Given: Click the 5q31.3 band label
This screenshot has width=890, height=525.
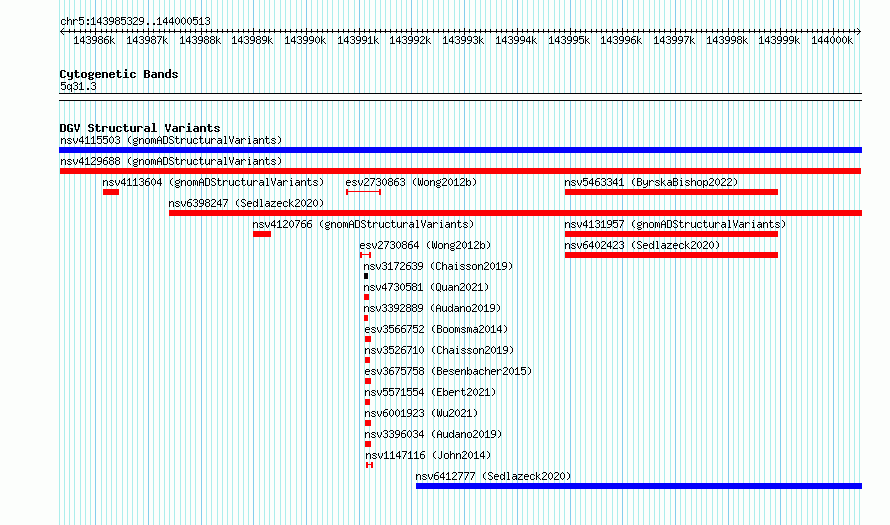Looking at the screenshot, I should [78, 86].
